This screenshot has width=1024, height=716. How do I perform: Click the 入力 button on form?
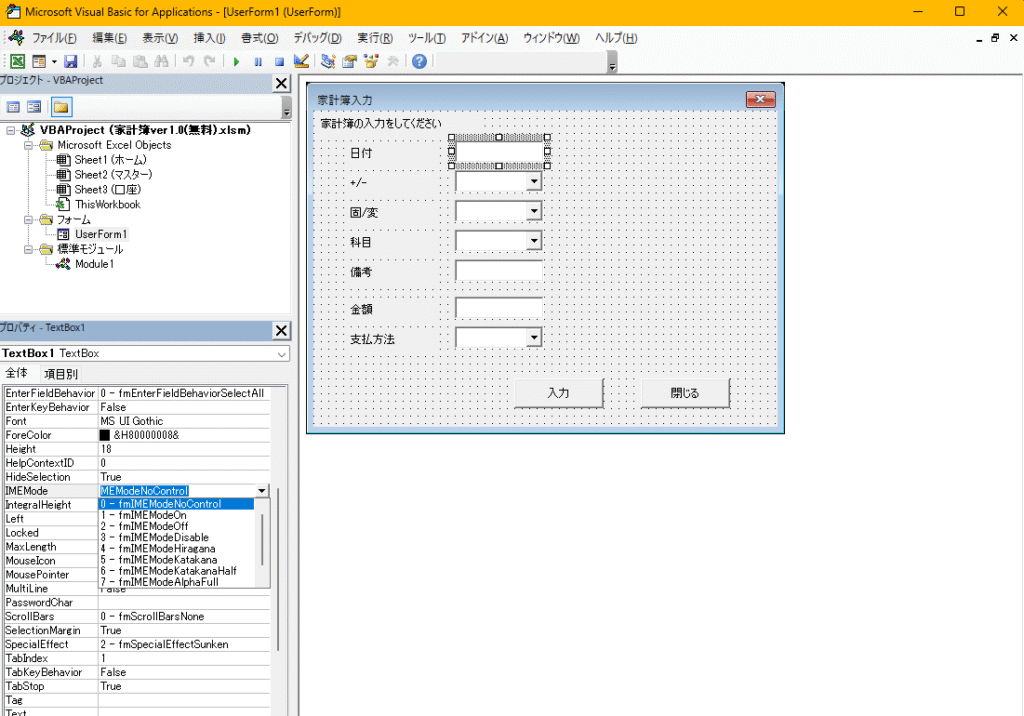pos(558,393)
